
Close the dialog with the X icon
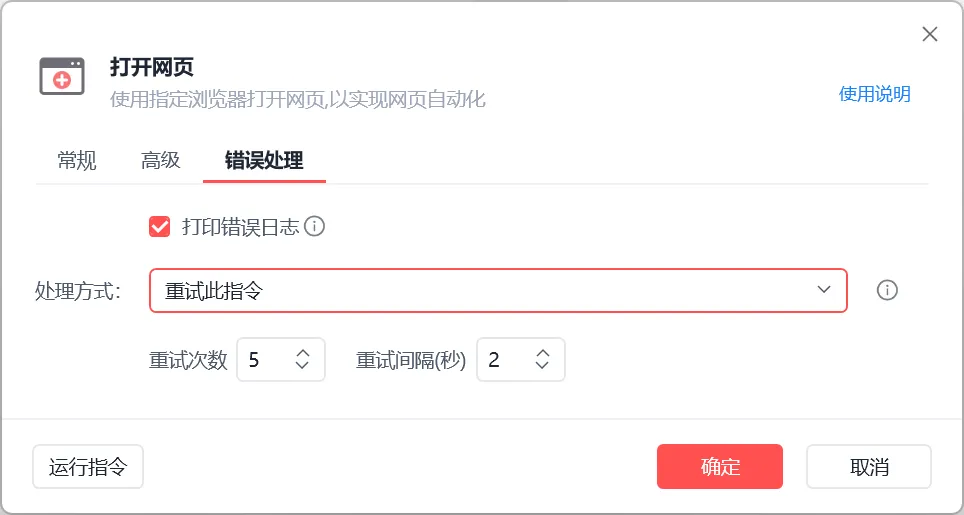[x=930, y=34]
